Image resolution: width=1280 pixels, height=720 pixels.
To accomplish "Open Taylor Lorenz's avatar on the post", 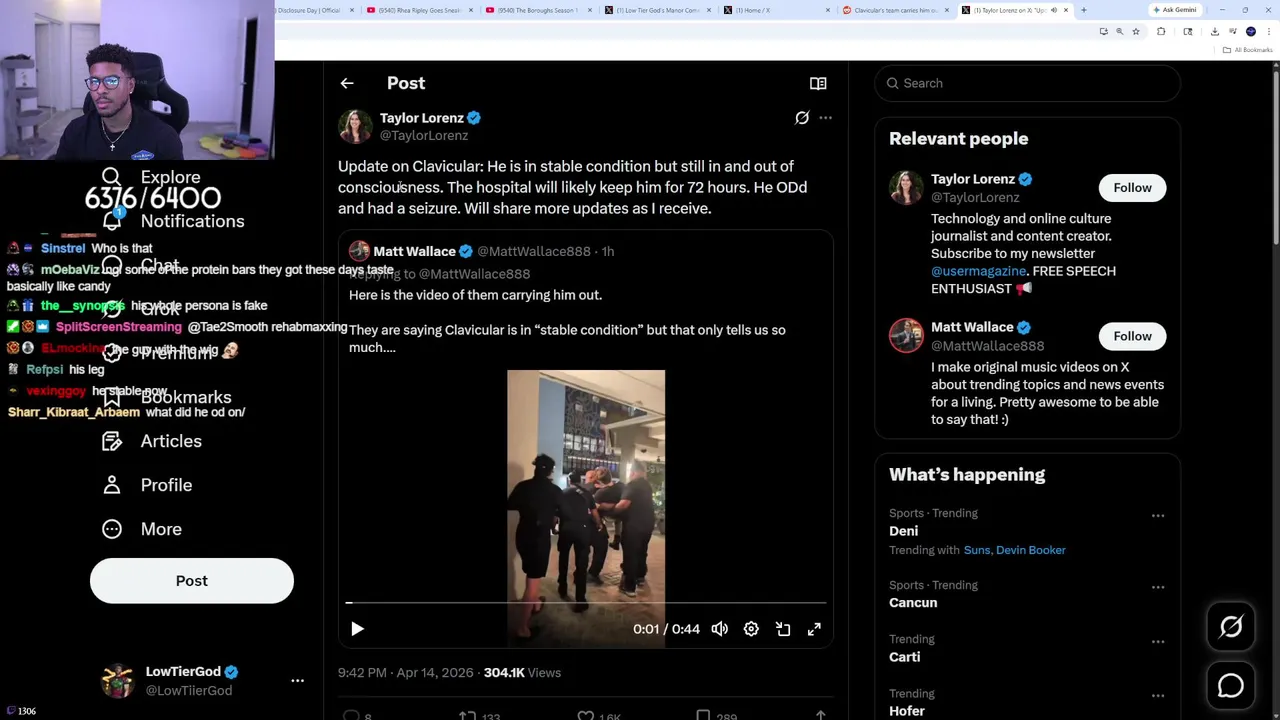I will (x=355, y=126).
